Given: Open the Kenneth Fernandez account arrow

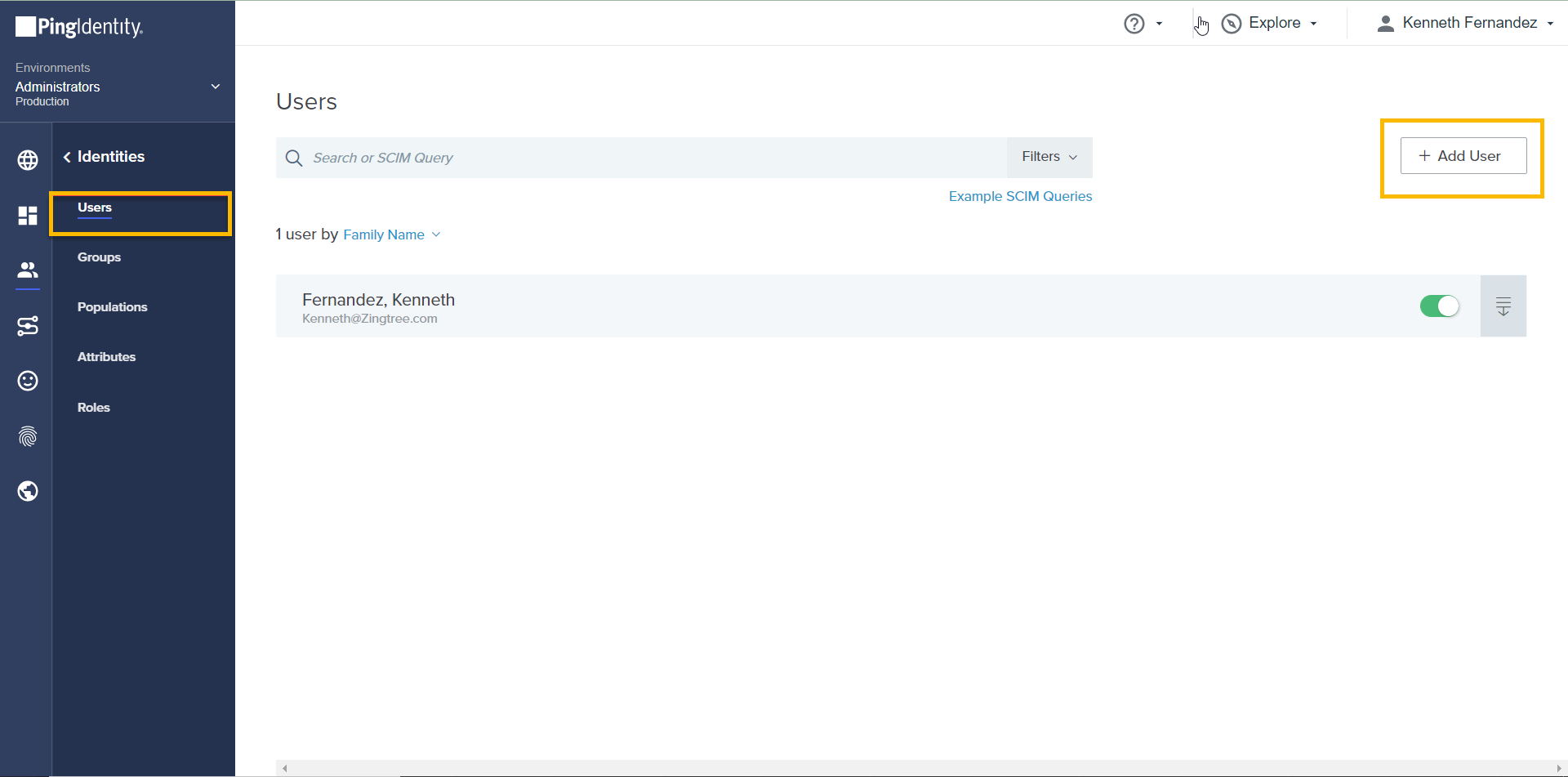Looking at the screenshot, I should [x=1550, y=24].
